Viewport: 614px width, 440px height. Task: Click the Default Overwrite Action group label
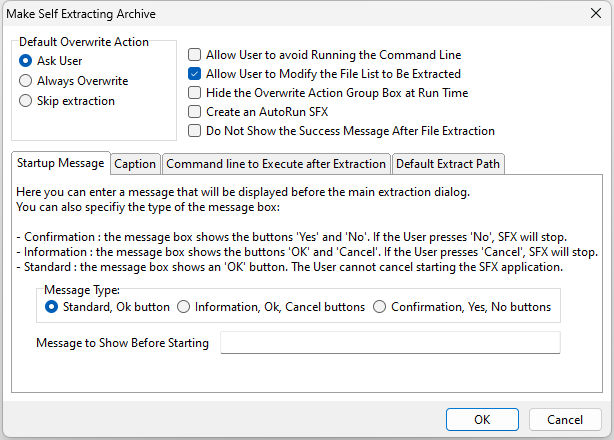point(84,41)
